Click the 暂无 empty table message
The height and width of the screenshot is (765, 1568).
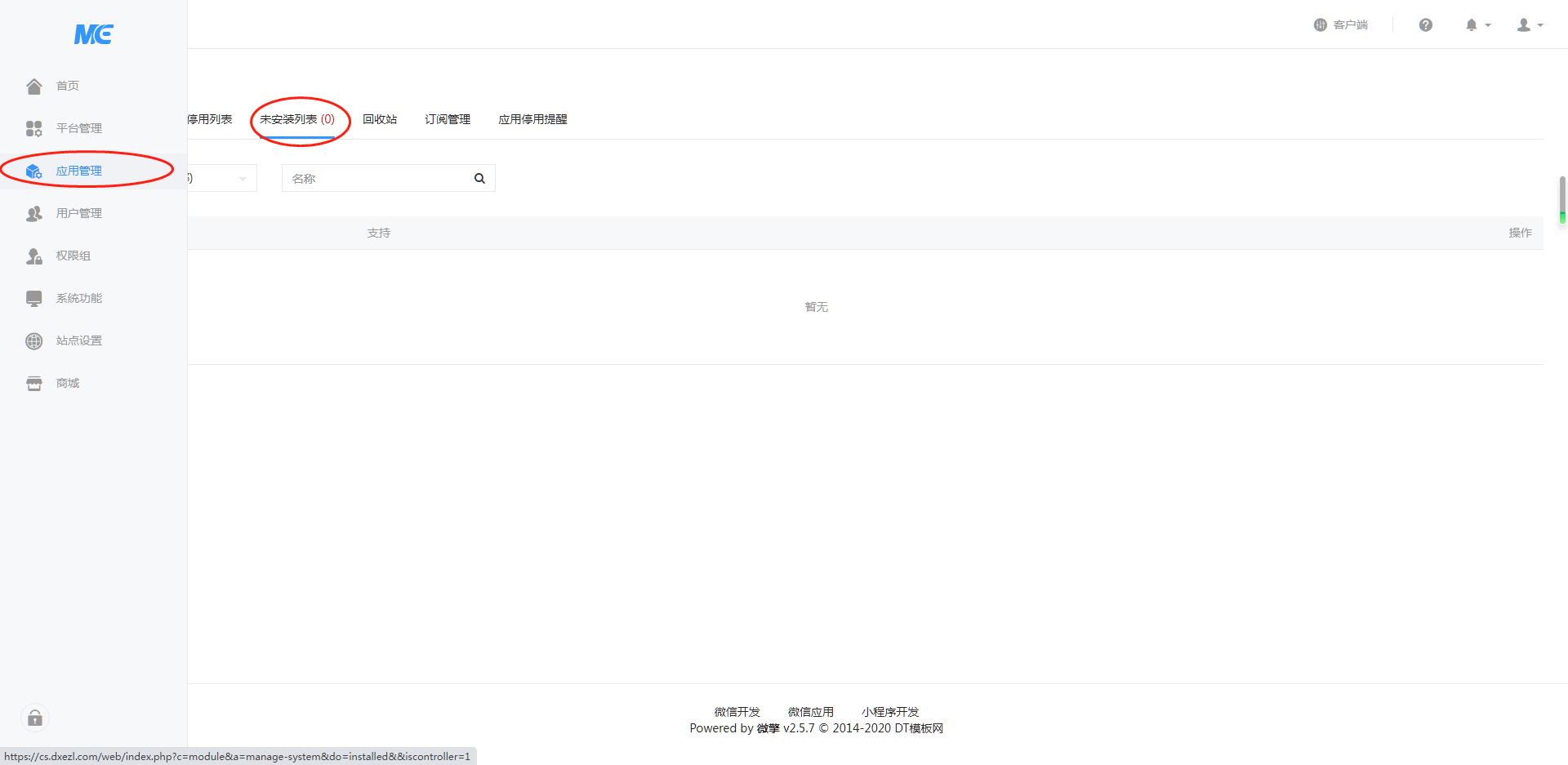coord(816,307)
